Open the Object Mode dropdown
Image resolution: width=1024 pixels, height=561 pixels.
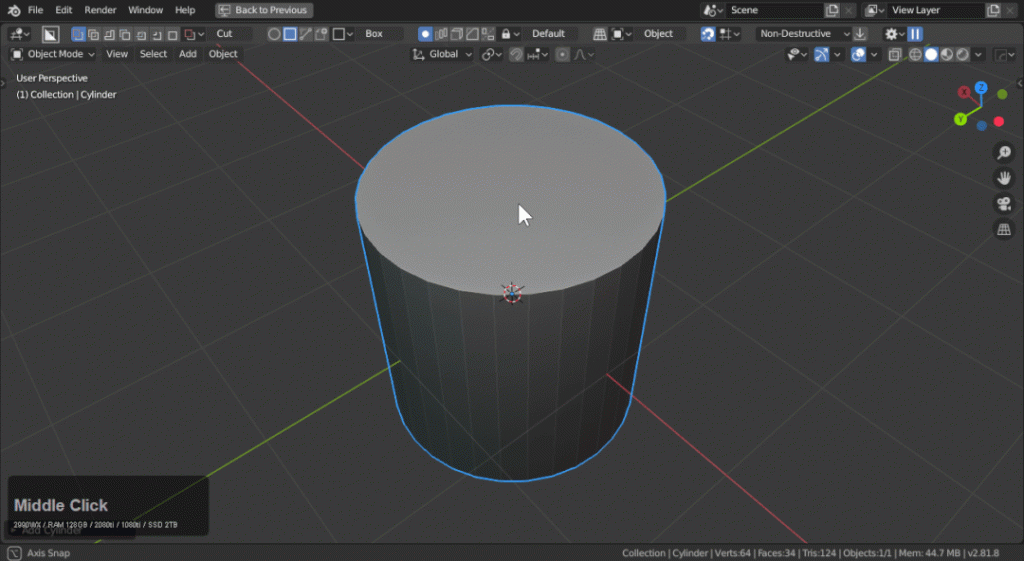(53, 54)
